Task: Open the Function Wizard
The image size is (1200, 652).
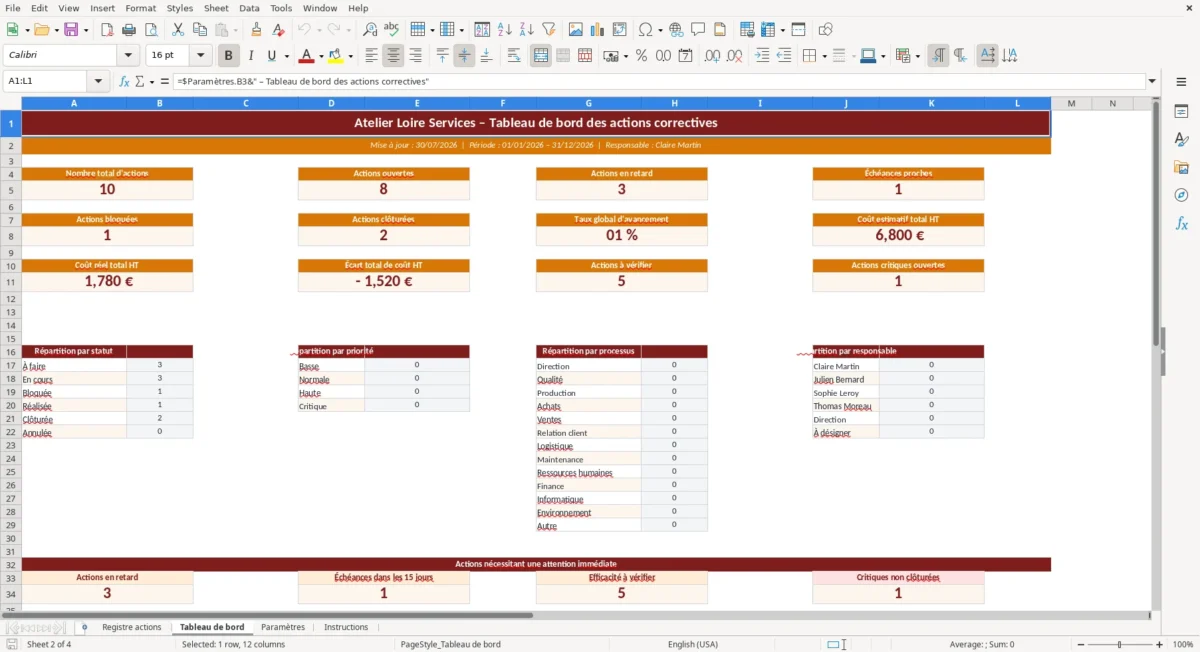Action: click(x=124, y=81)
